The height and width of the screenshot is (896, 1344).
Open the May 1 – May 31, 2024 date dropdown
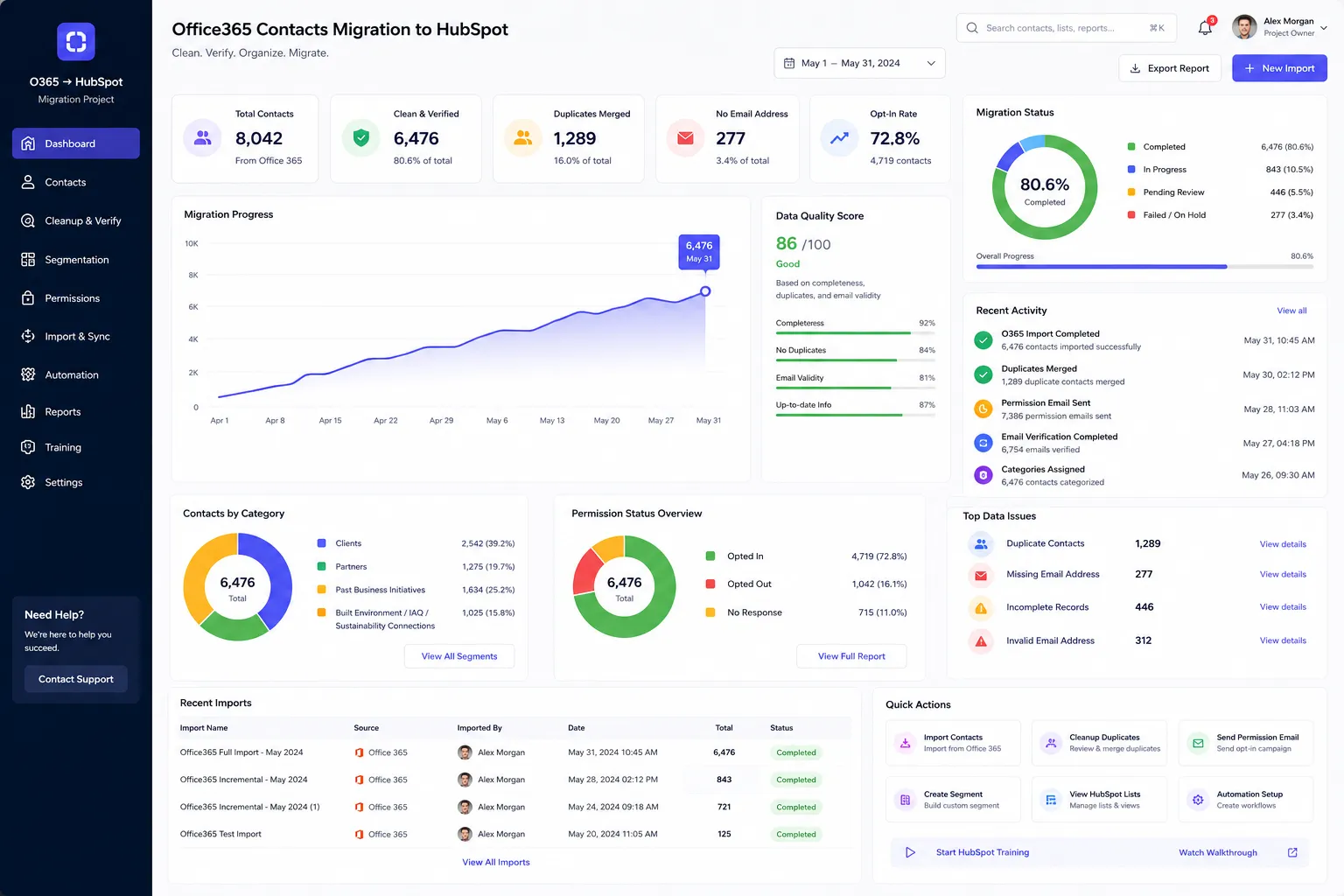[859, 63]
